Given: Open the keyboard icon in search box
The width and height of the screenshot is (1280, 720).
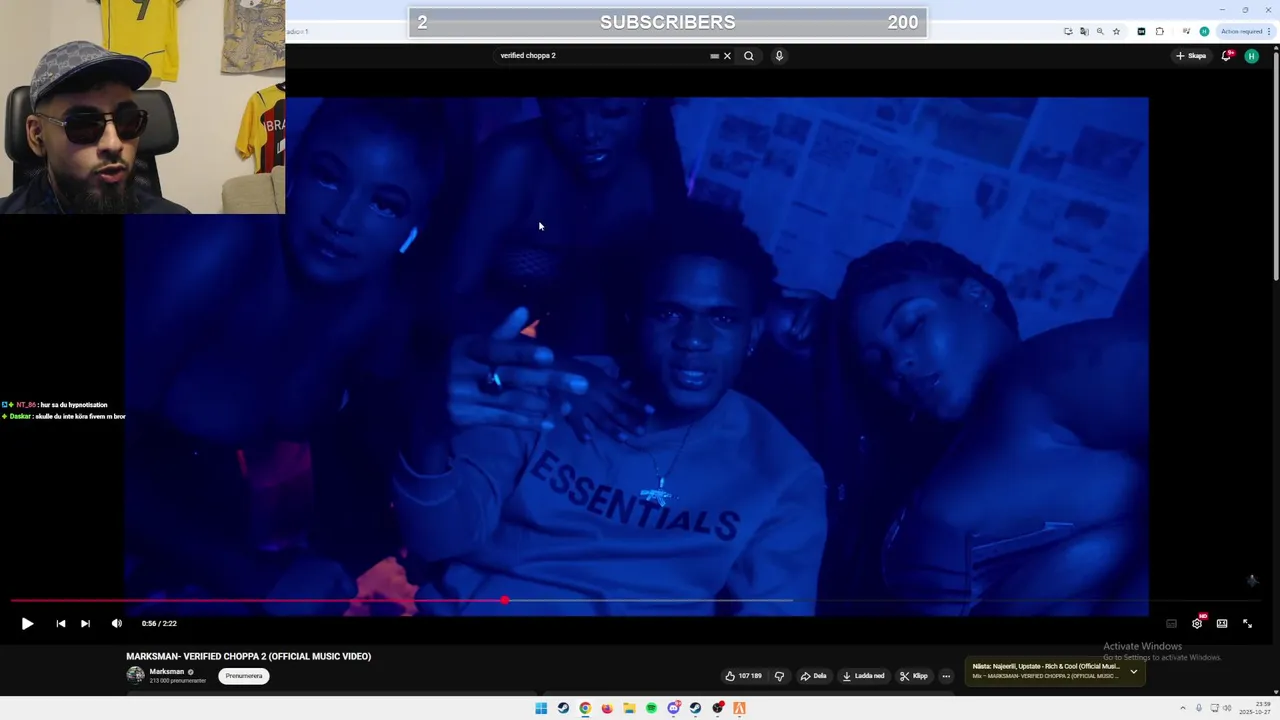Looking at the screenshot, I should (x=714, y=56).
